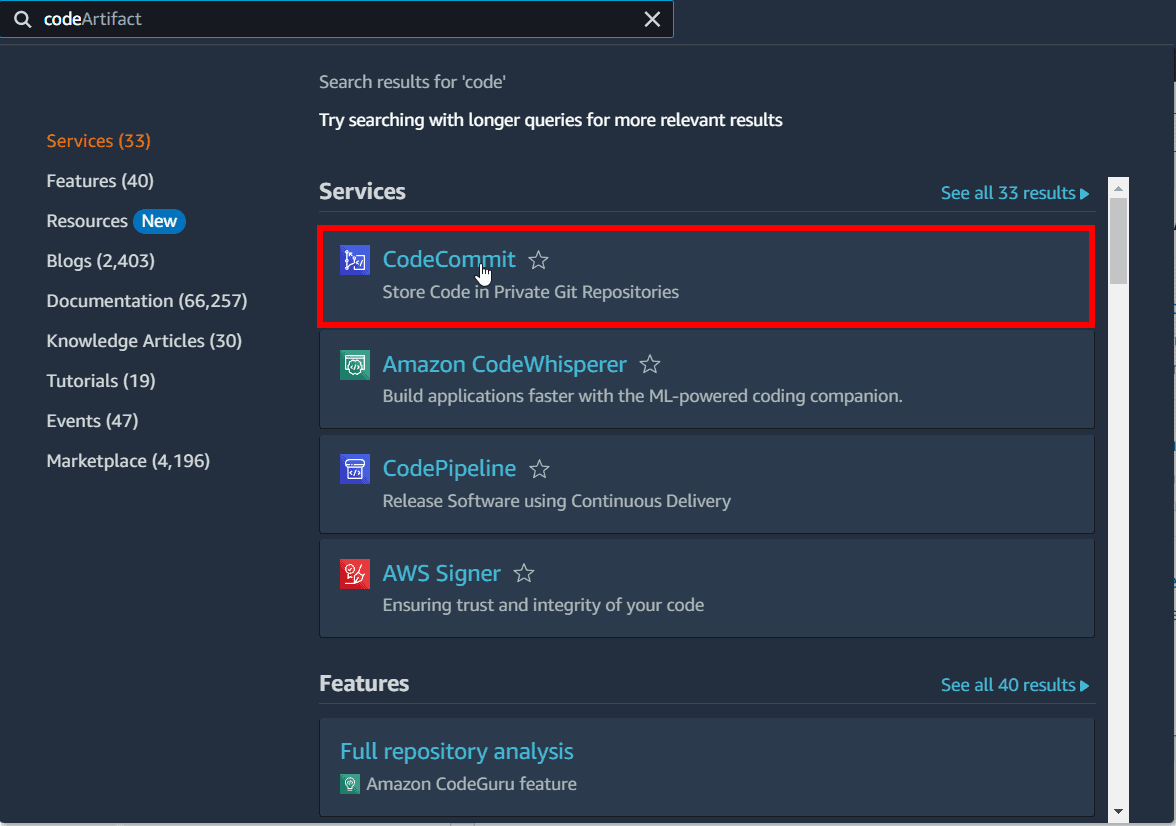Select the Features (40) category
Image resolution: width=1176 pixels, height=826 pixels.
100,181
